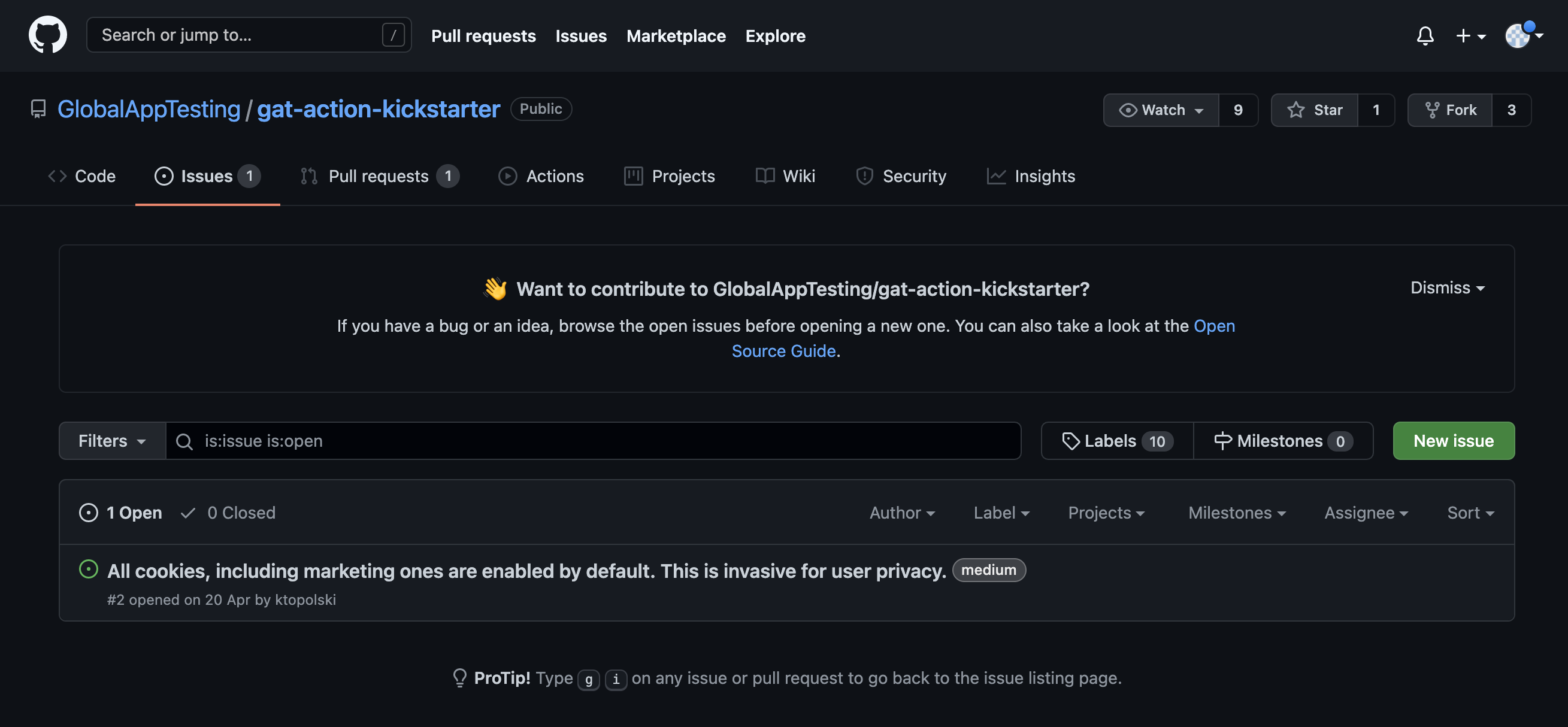
Task: Switch to the Actions tab
Action: pyautogui.click(x=540, y=176)
